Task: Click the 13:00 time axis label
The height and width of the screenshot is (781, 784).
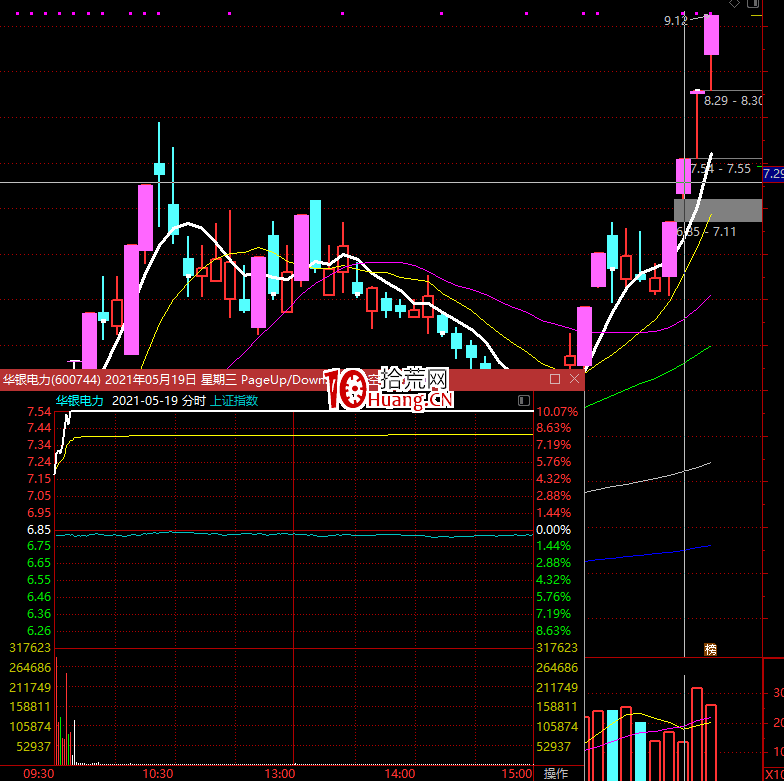Action: click(x=280, y=774)
